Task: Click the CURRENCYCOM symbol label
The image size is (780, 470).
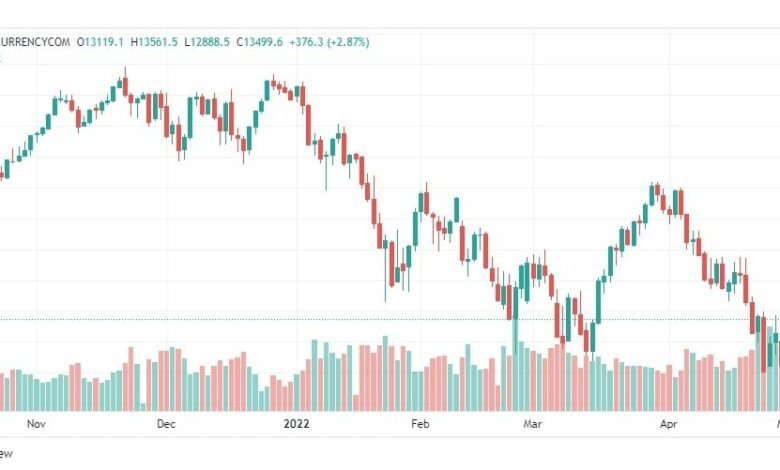Action: click(35, 42)
